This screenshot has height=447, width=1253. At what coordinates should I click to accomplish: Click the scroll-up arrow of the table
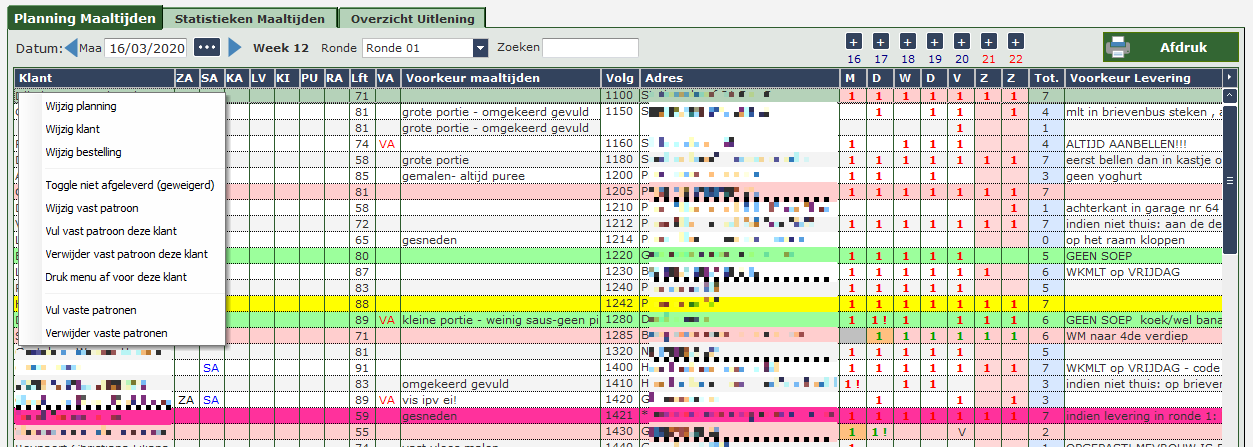(1230, 96)
